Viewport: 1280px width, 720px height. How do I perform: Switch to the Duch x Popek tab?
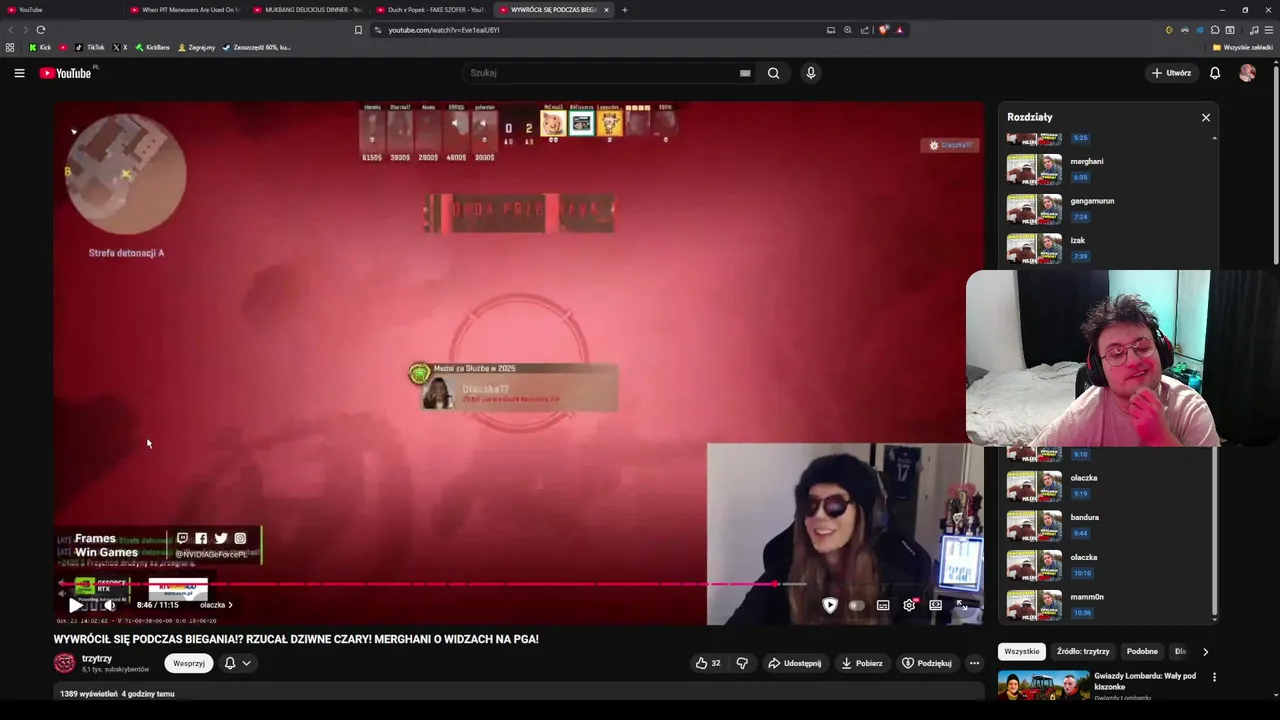tap(430, 10)
